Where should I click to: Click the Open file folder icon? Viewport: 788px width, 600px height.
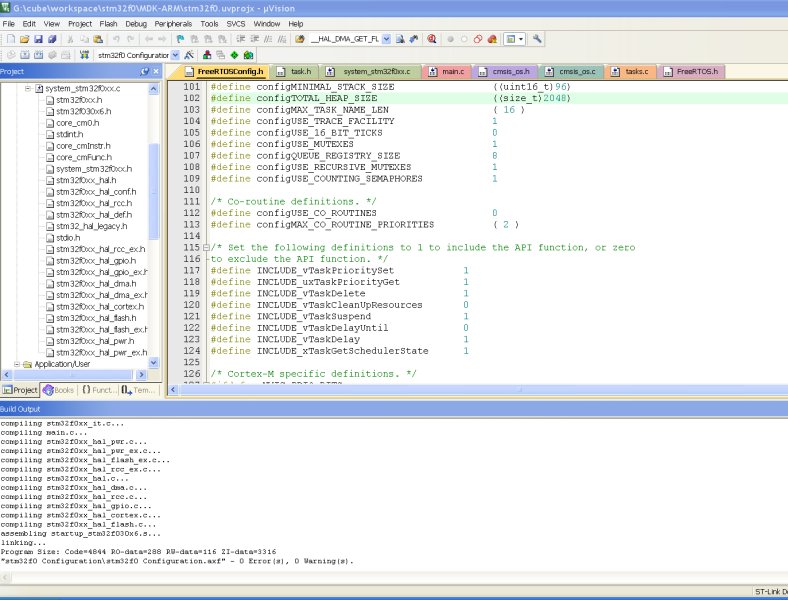(x=23, y=39)
